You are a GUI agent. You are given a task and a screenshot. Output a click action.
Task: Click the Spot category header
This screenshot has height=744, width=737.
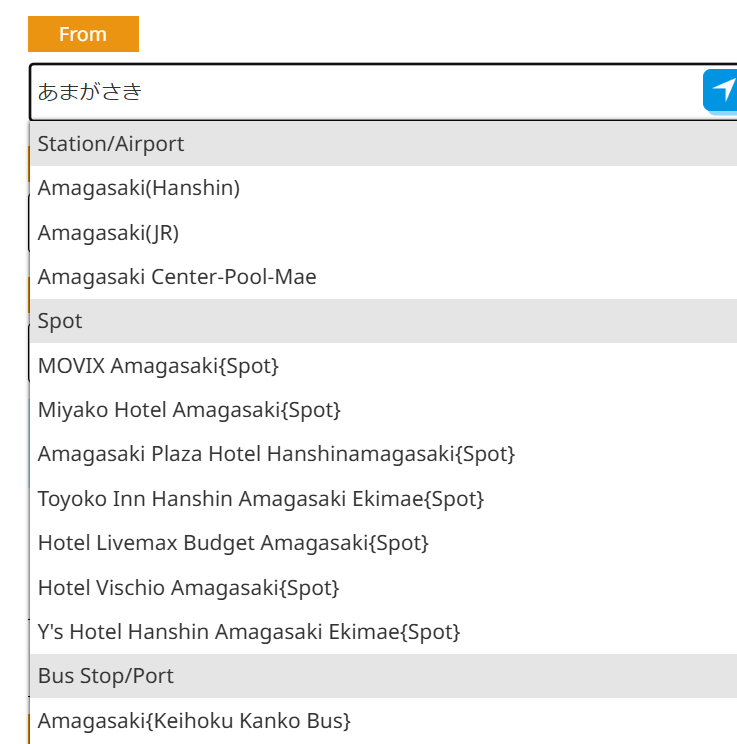60,321
